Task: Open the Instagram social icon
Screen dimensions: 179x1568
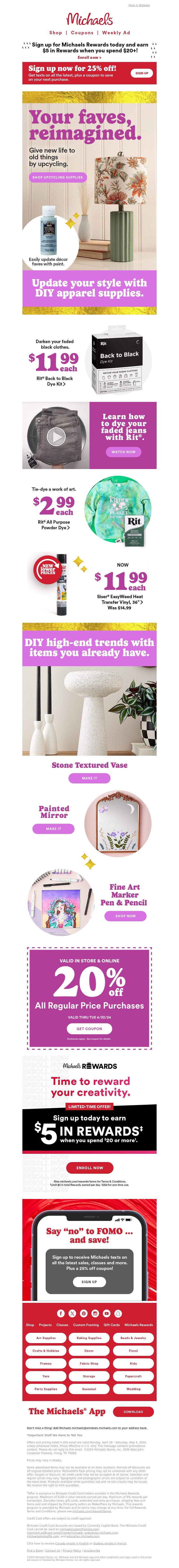Action: point(95,1313)
